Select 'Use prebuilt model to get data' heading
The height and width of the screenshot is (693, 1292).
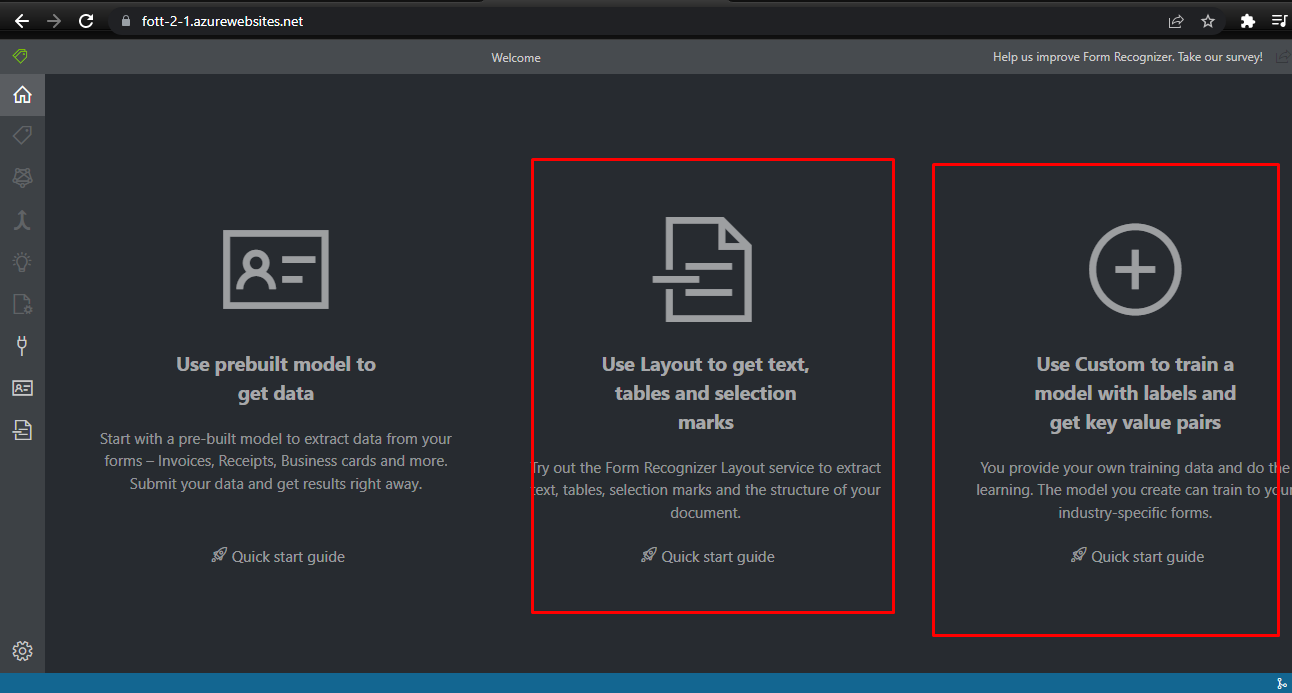pyautogui.click(x=276, y=378)
